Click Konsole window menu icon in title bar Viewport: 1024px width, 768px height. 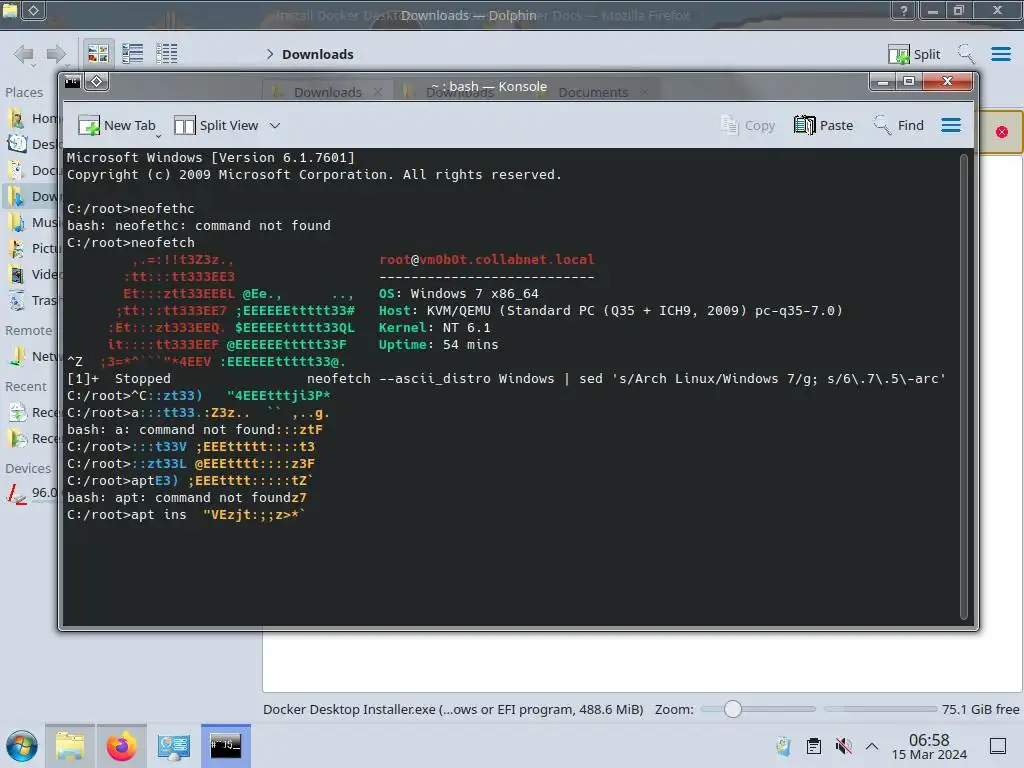[x=72, y=82]
